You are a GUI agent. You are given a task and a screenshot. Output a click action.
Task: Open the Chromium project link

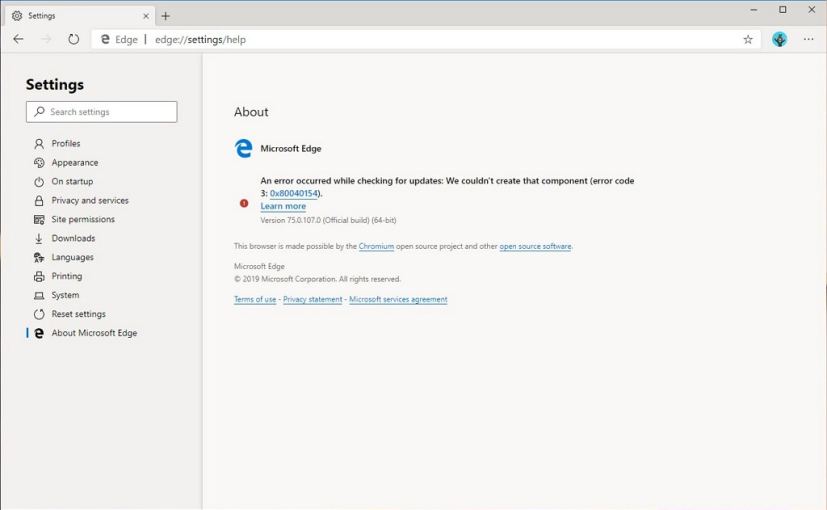(376, 246)
